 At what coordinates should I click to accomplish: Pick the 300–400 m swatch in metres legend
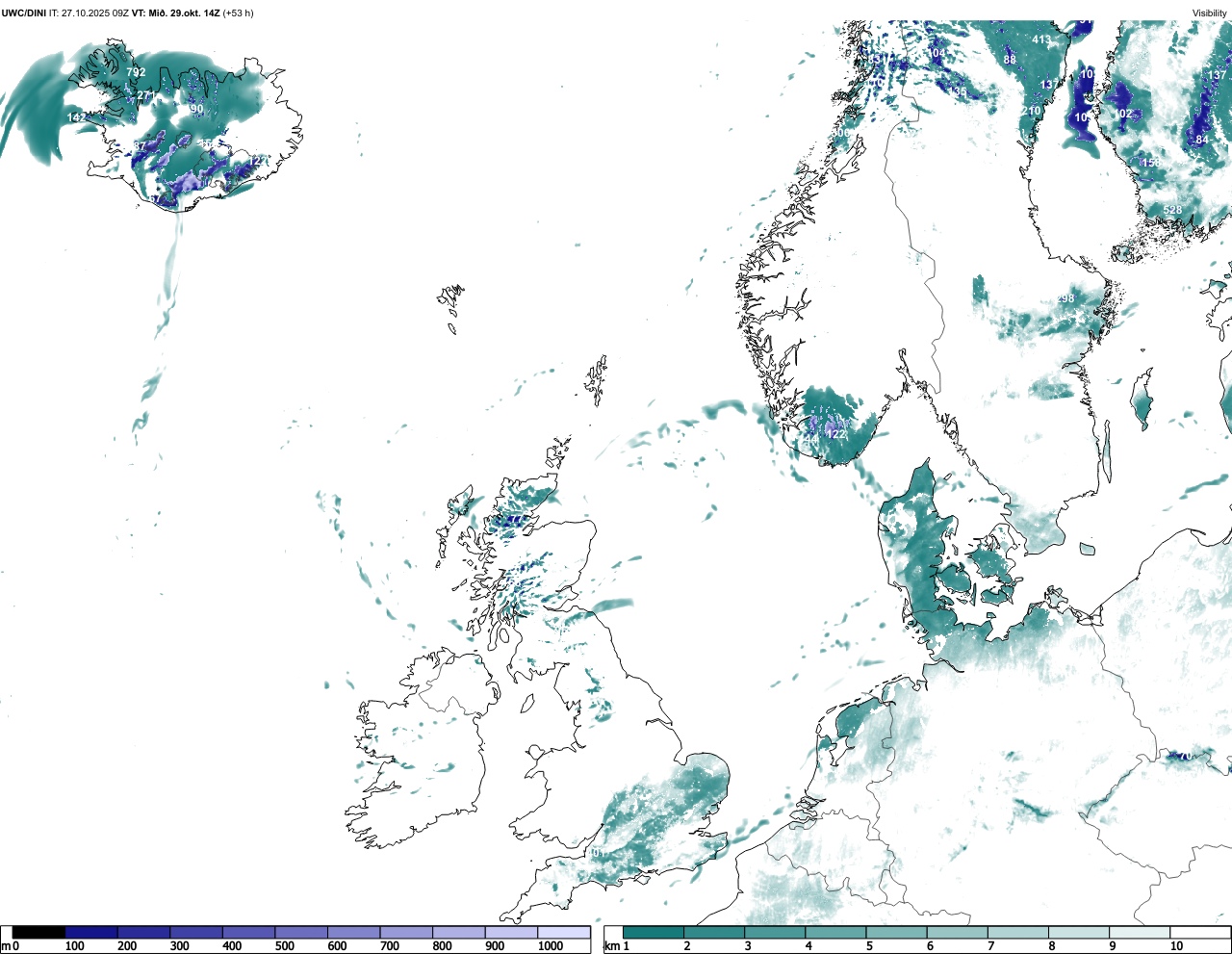(x=196, y=932)
